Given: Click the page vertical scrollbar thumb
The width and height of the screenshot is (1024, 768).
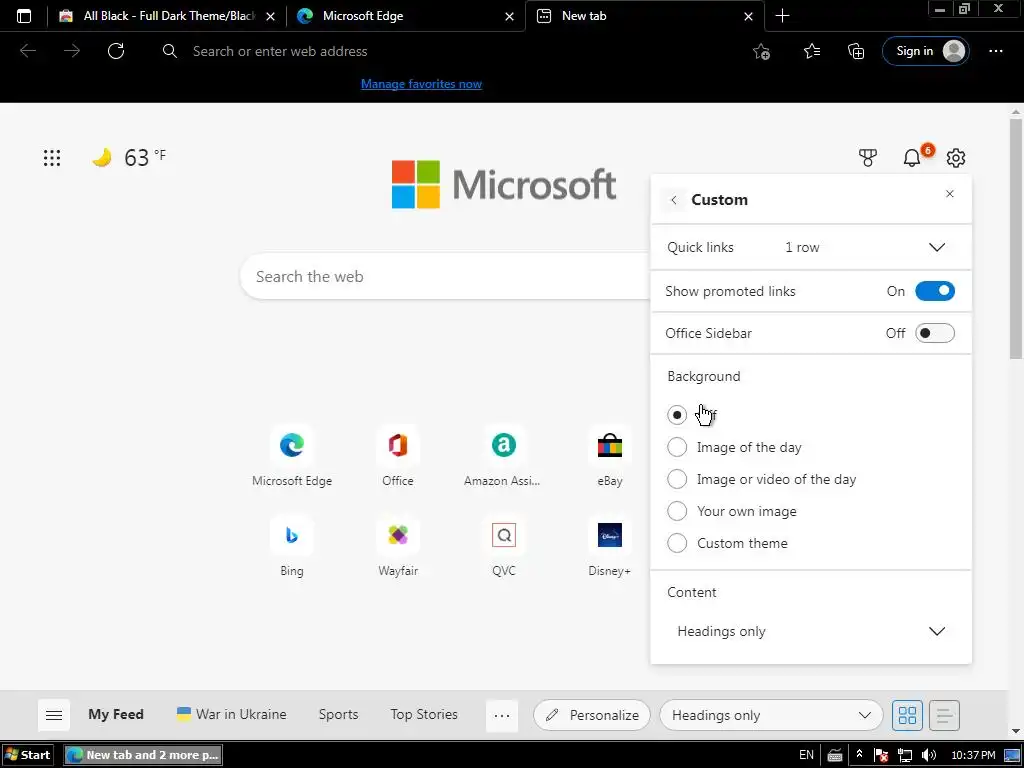Looking at the screenshot, I should tap(1016, 238).
